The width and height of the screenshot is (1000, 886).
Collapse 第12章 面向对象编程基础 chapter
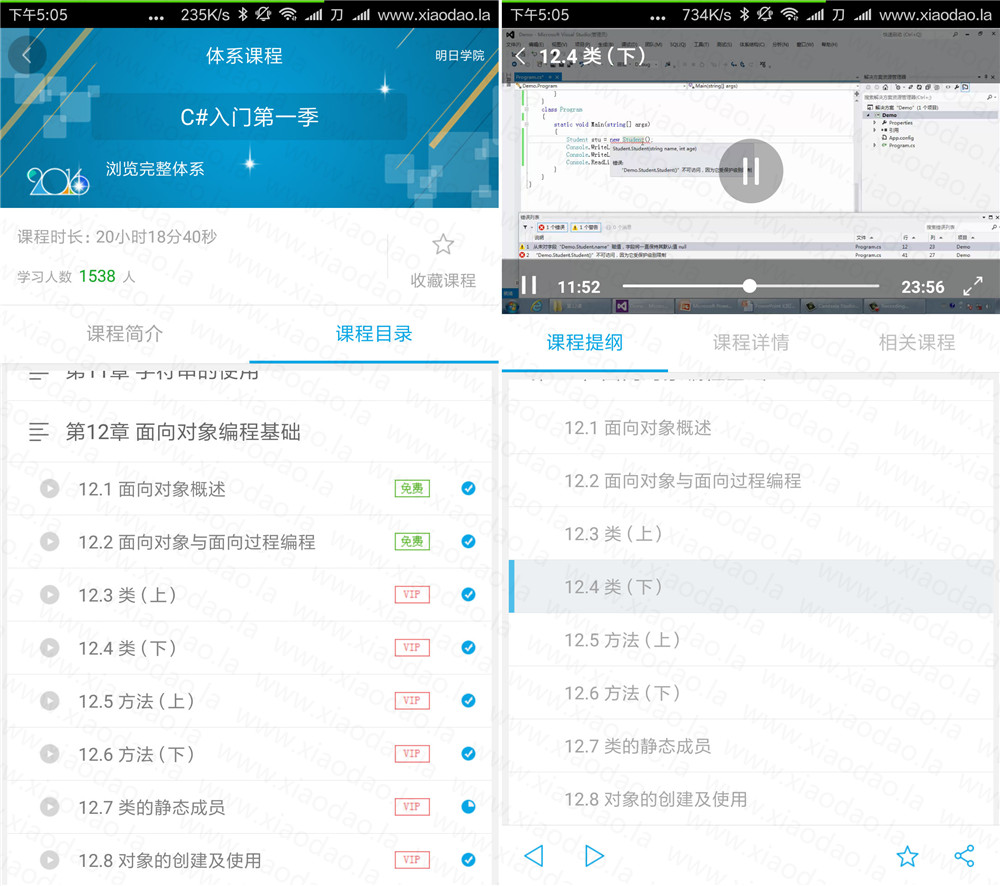39,432
